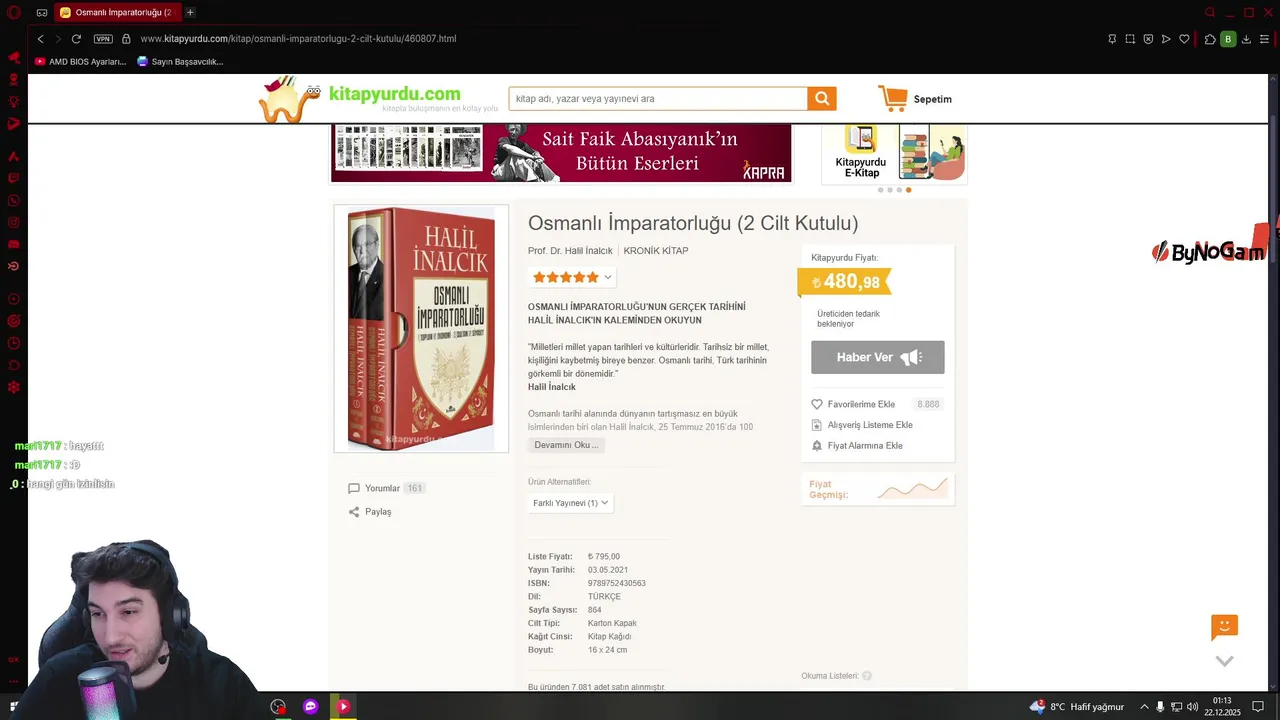Screen dimensions: 1280x720
Task: Open the AMD BIOS Ayarları bookmark
Action: coord(80,61)
